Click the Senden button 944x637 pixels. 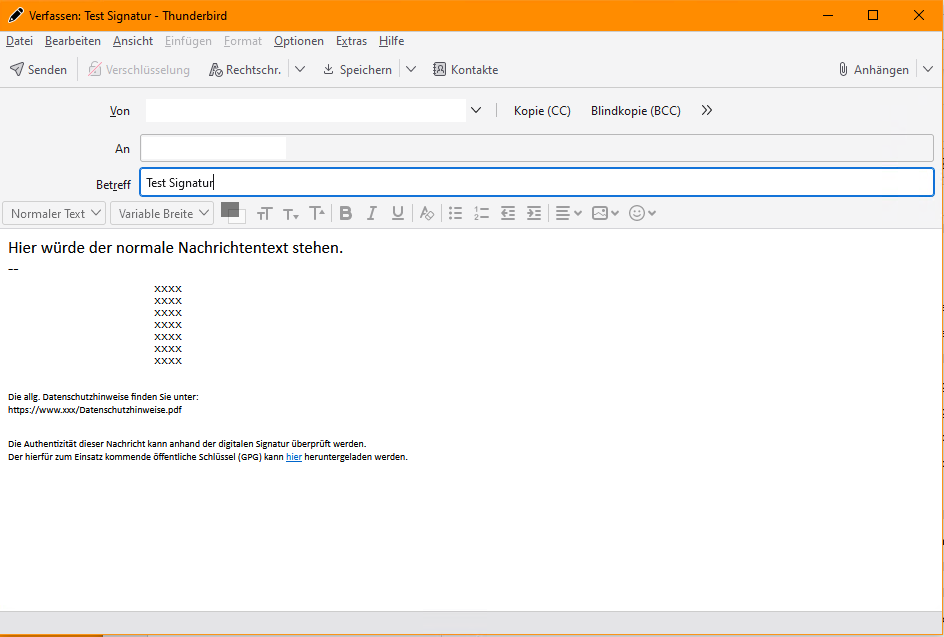pyautogui.click(x=39, y=70)
